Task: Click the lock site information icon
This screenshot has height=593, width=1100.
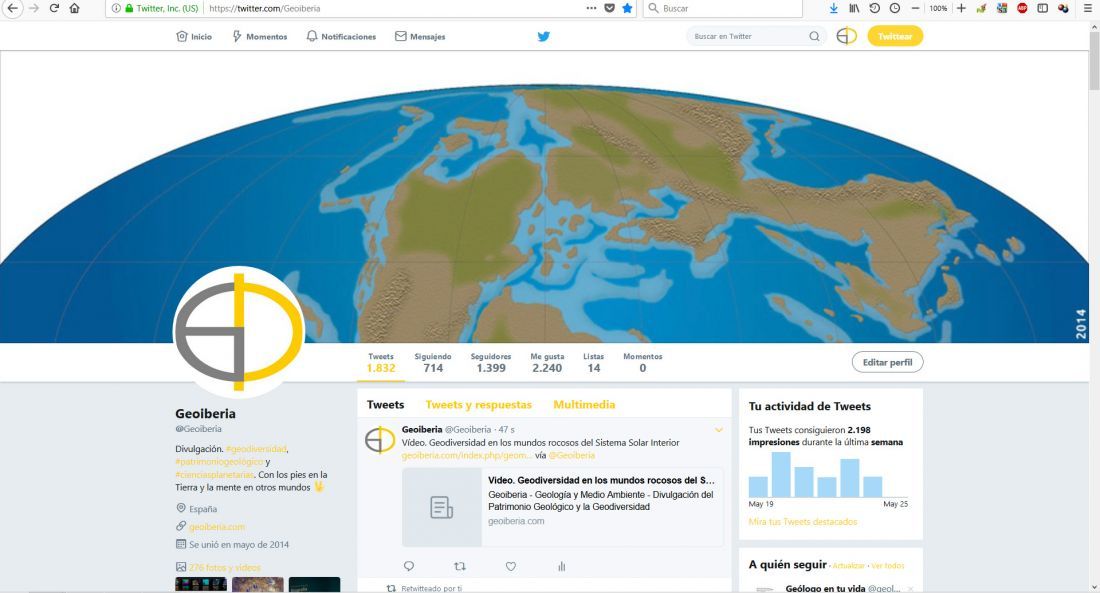Action: (129, 8)
